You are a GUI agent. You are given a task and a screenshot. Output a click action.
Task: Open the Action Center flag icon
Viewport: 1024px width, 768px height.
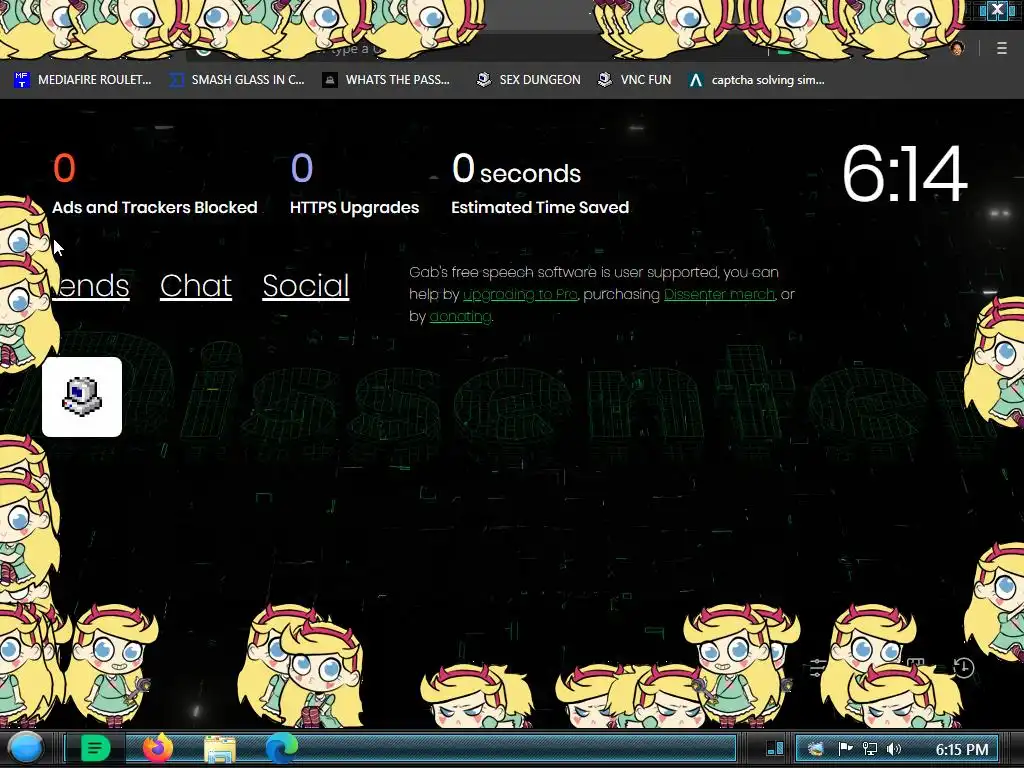[845, 749]
